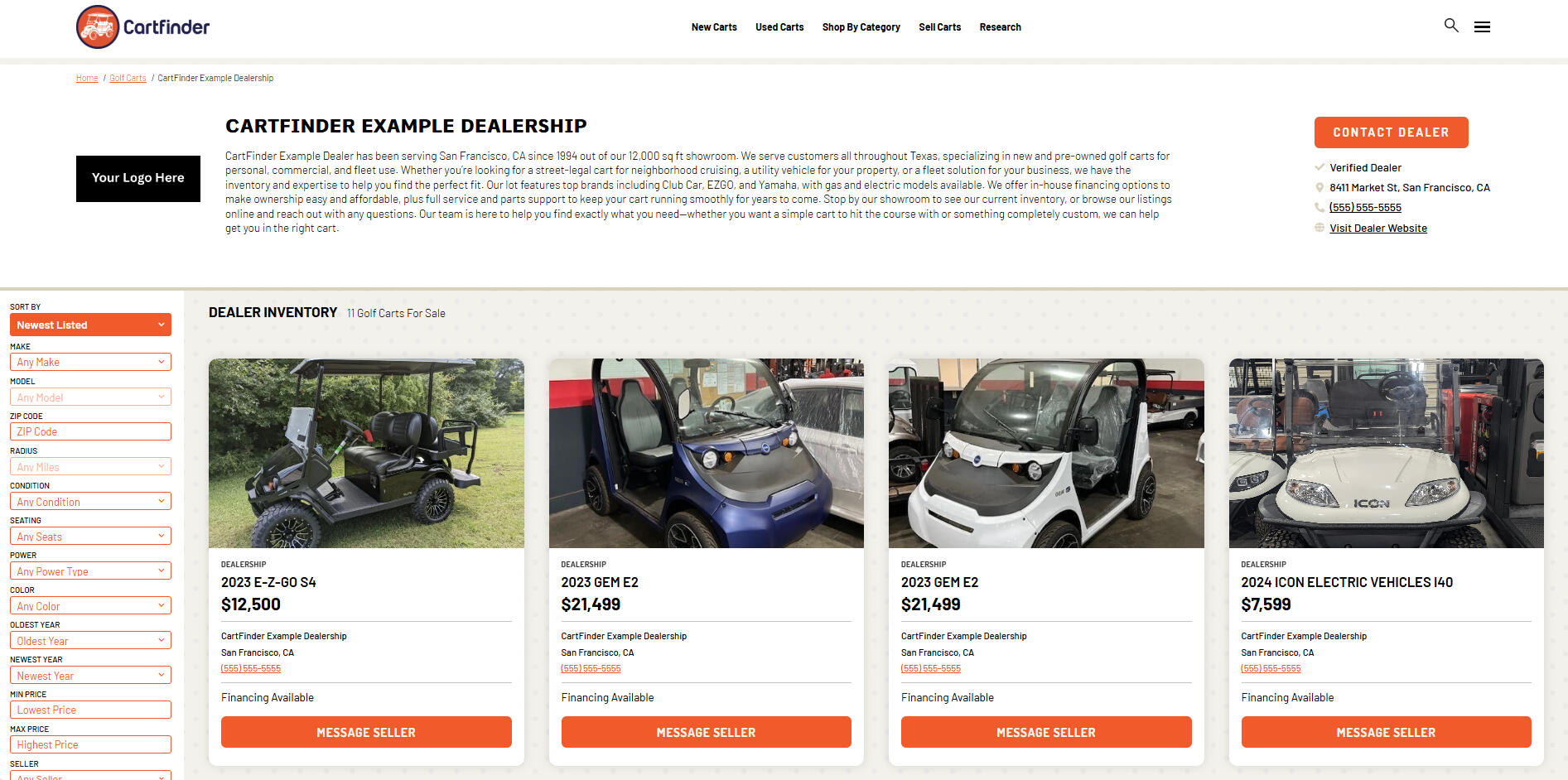
Task: Click the ZIP Code input field
Action: [90, 431]
